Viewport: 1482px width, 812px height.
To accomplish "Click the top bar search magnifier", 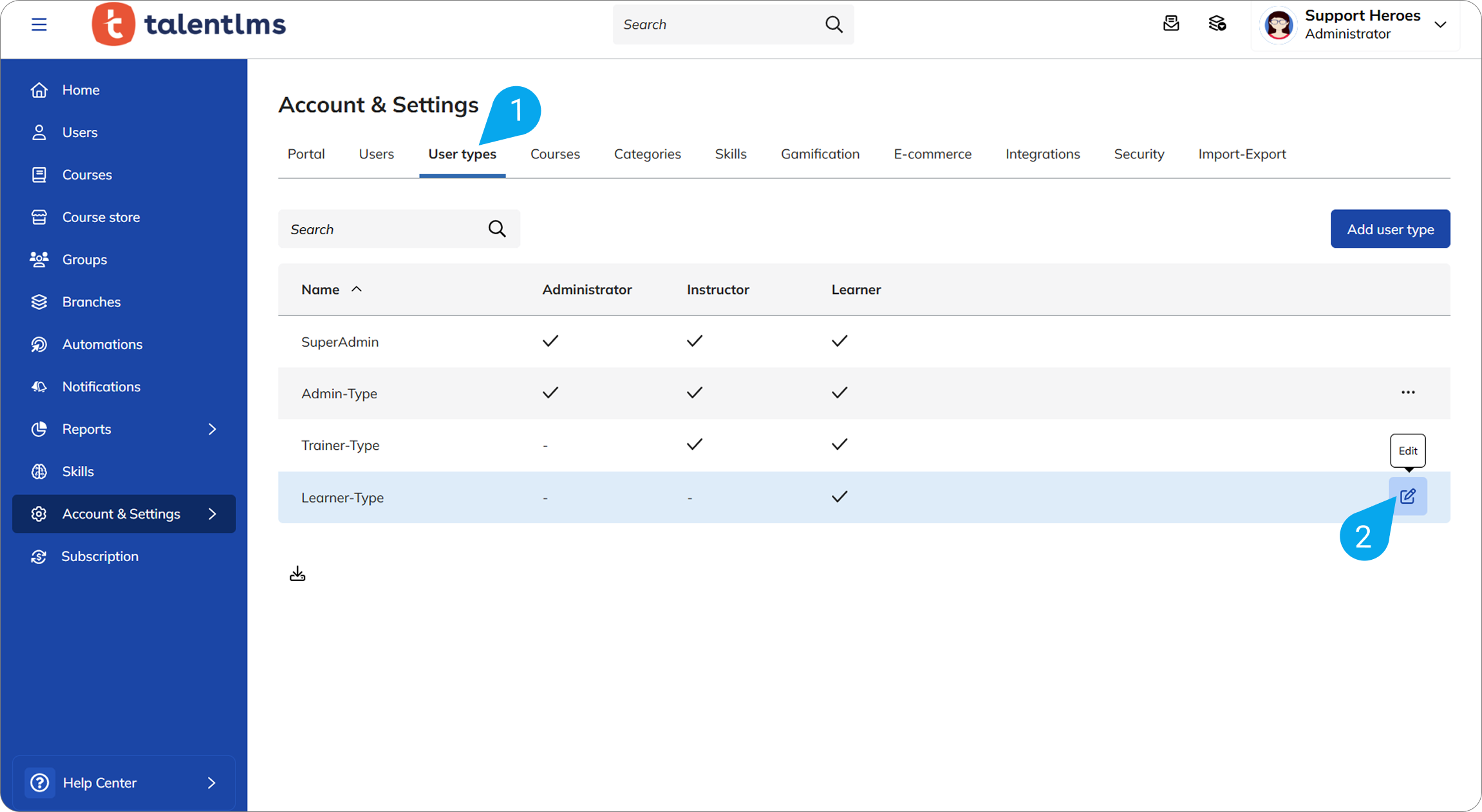I will tap(834, 24).
